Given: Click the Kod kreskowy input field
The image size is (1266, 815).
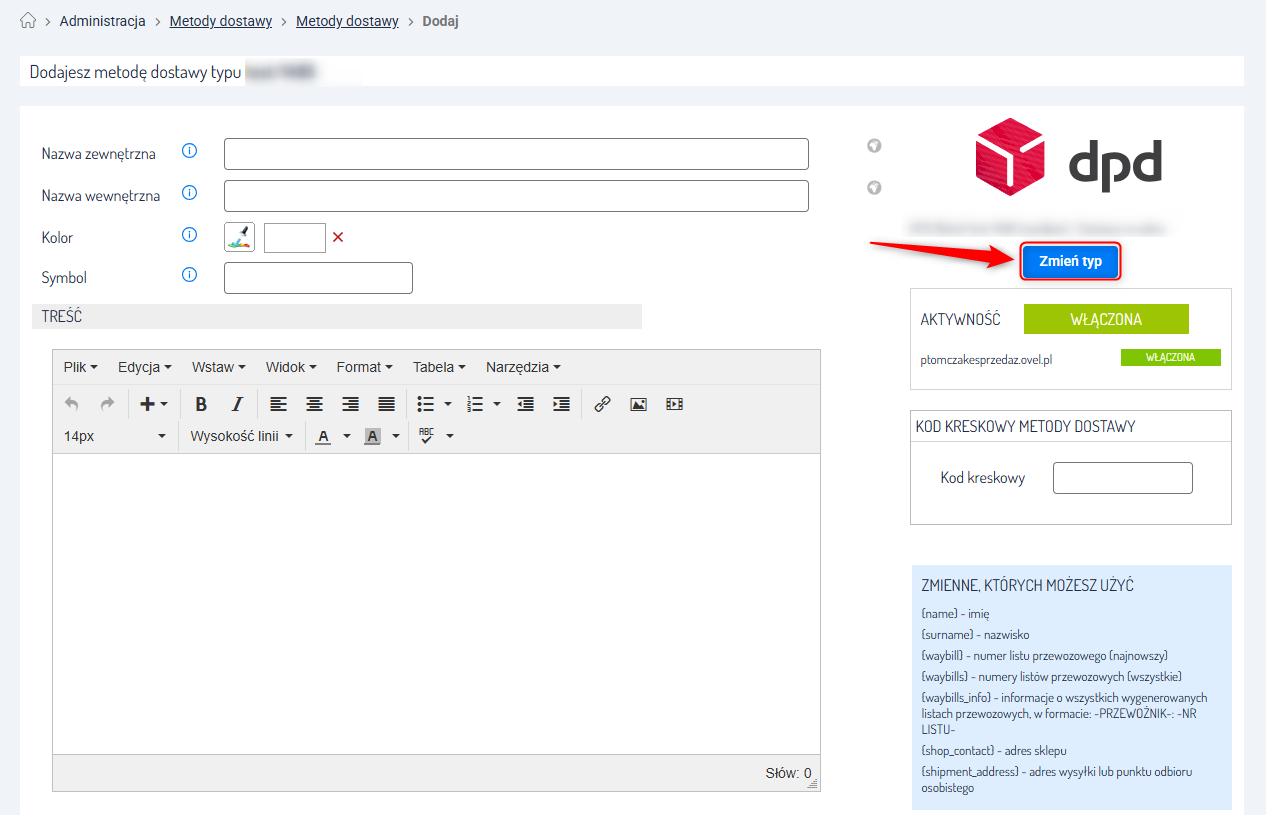Looking at the screenshot, I should tap(1123, 478).
